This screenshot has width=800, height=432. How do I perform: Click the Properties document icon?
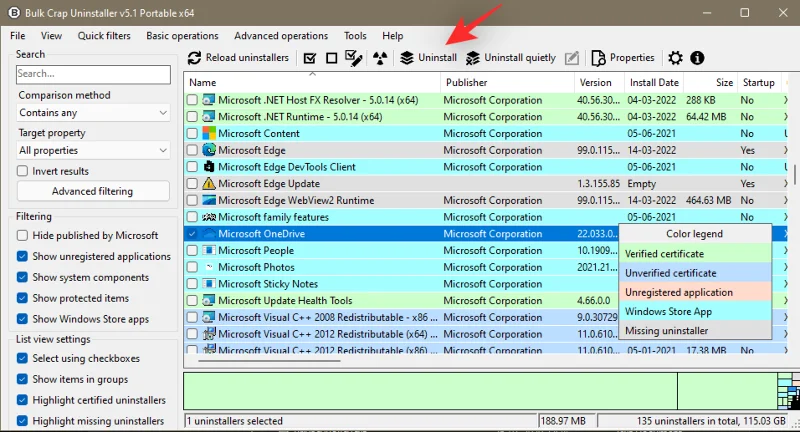(x=598, y=58)
